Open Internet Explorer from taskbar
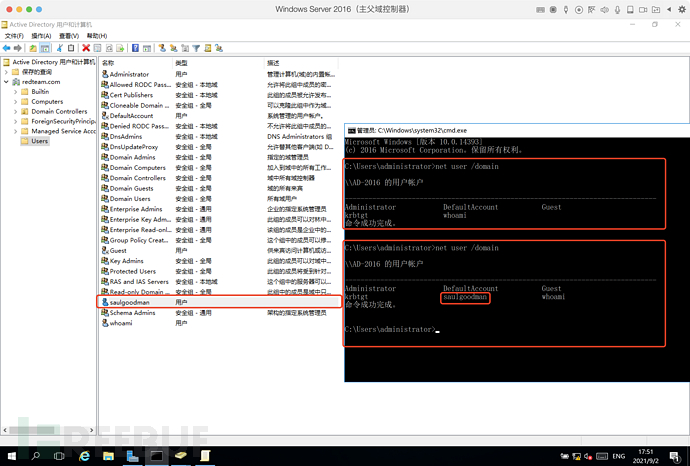The width and height of the screenshot is (690, 466). pos(84,456)
